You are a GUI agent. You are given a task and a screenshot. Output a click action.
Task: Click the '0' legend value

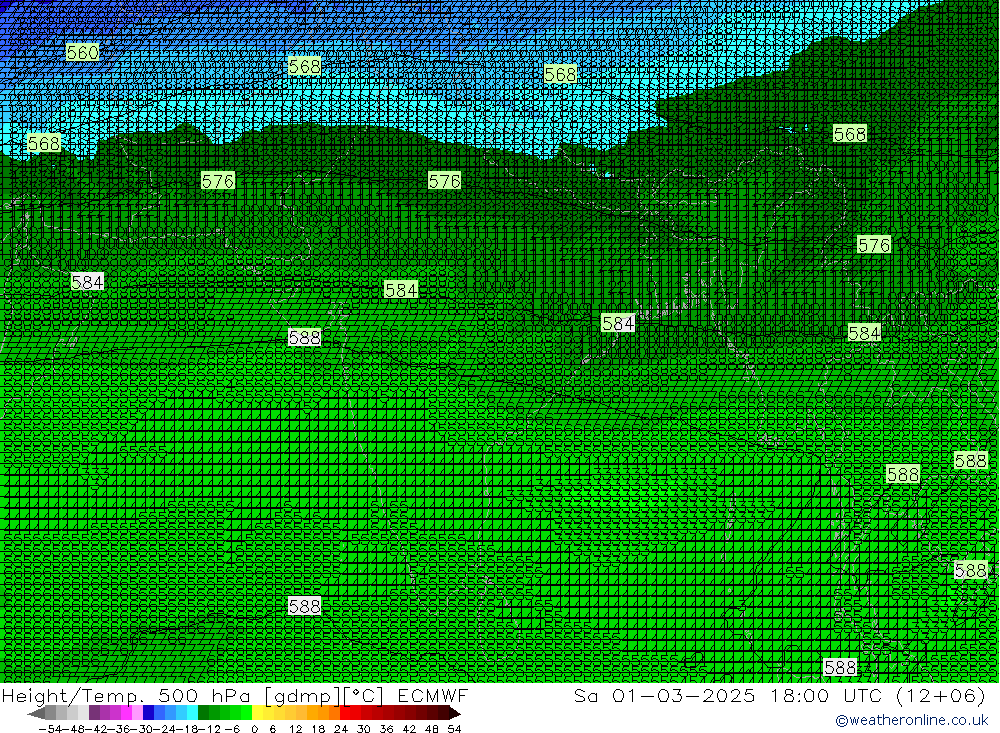pyautogui.click(x=254, y=729)
